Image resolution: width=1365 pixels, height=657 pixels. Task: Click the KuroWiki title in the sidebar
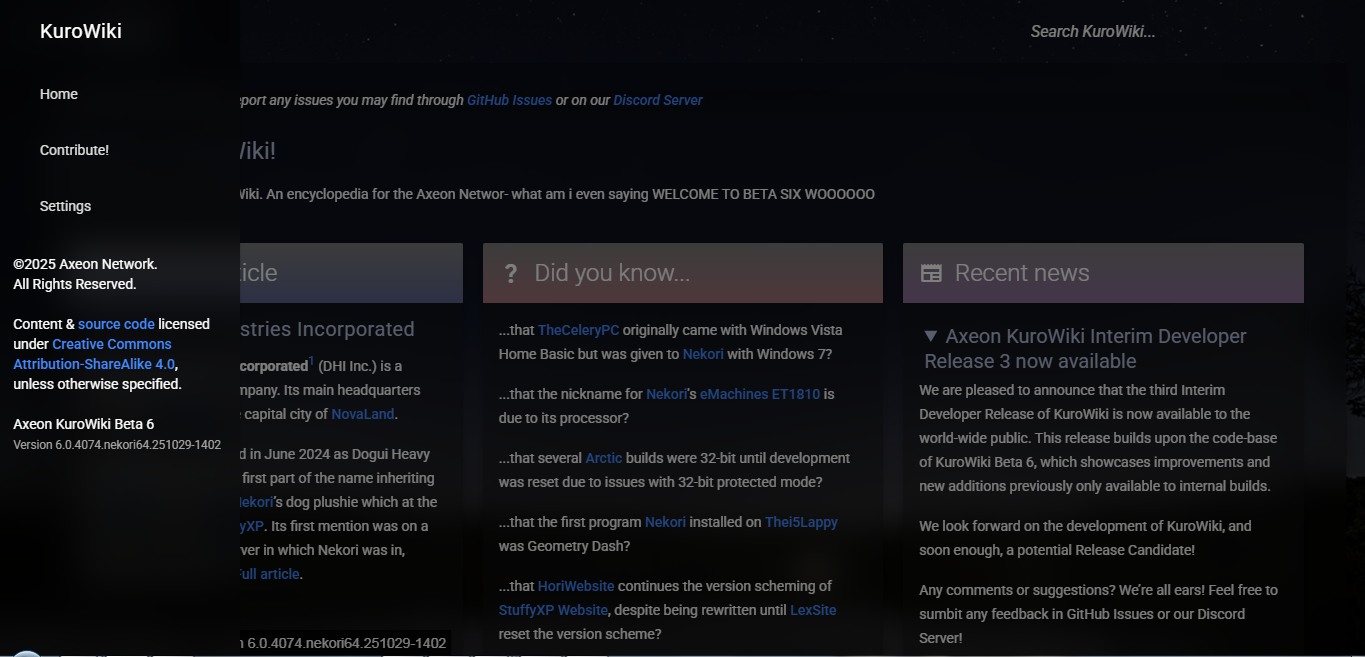pos(81,31)
